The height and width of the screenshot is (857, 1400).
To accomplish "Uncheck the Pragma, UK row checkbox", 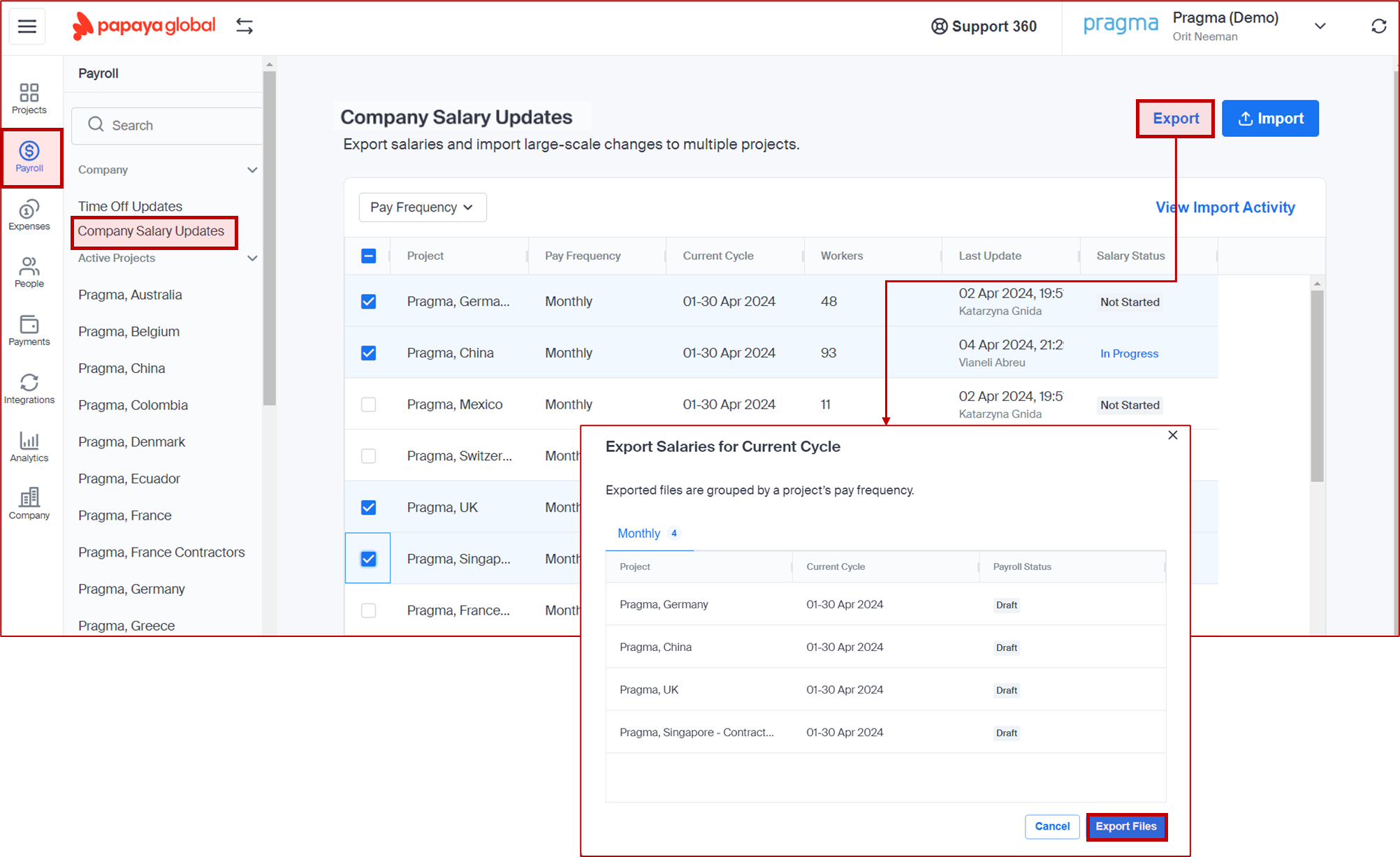I will click(x=369, y=507).
